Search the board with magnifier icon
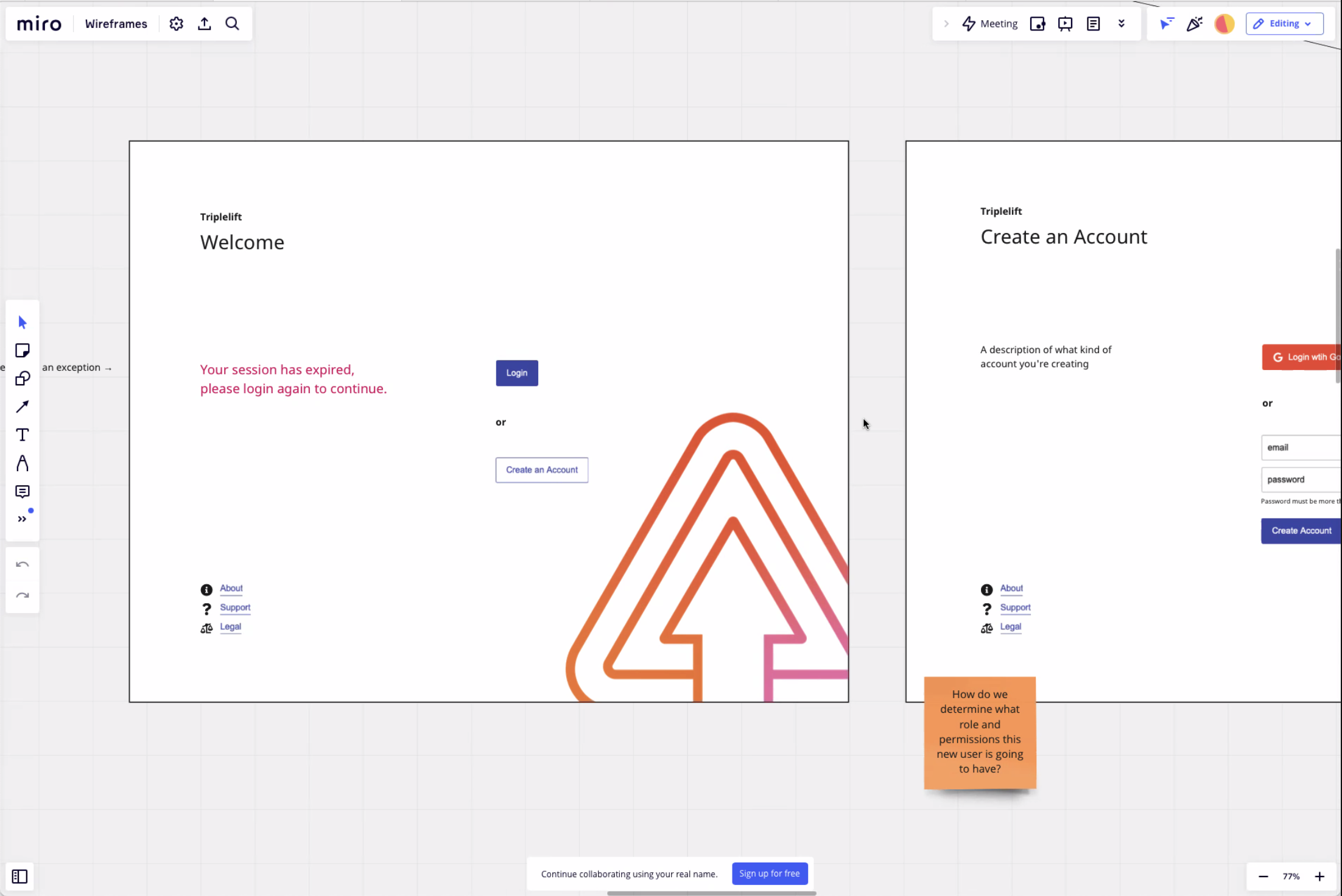 [233, 24]
